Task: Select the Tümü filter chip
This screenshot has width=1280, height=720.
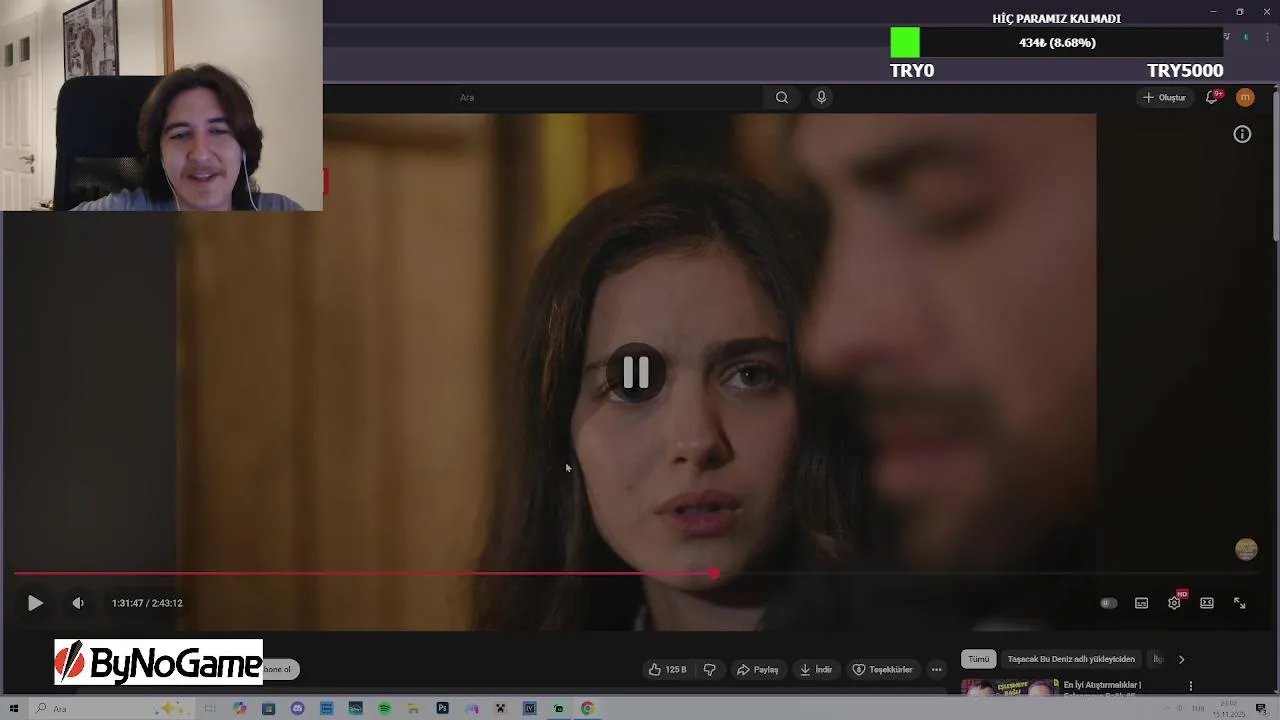Action: click(x=979, y=659)
